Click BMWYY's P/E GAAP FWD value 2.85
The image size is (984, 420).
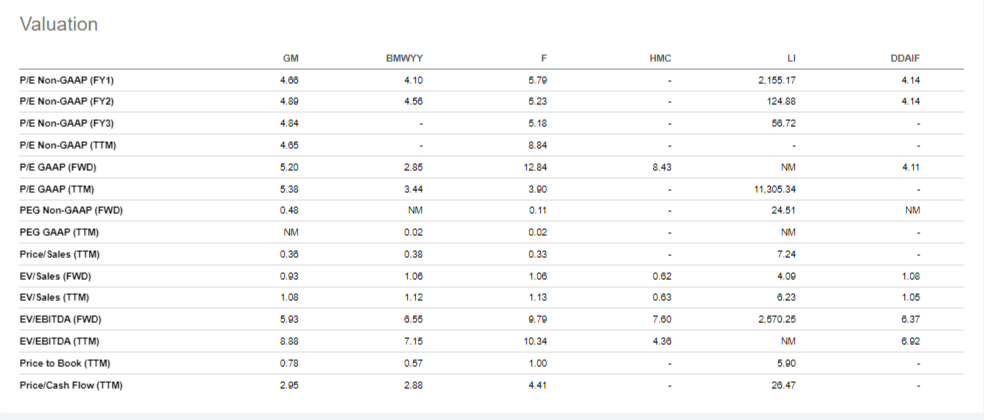(x=414, y=168)
